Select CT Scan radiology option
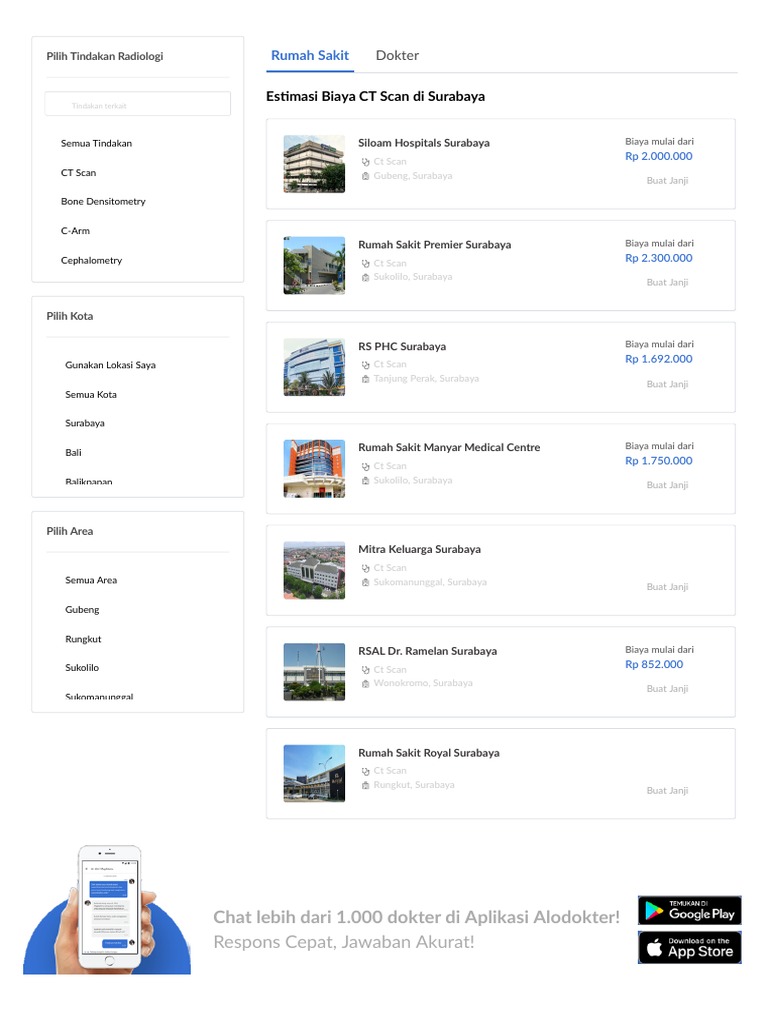Viewport: 768px width, 1024px height. pyautogui.click(x=78, y=172)
